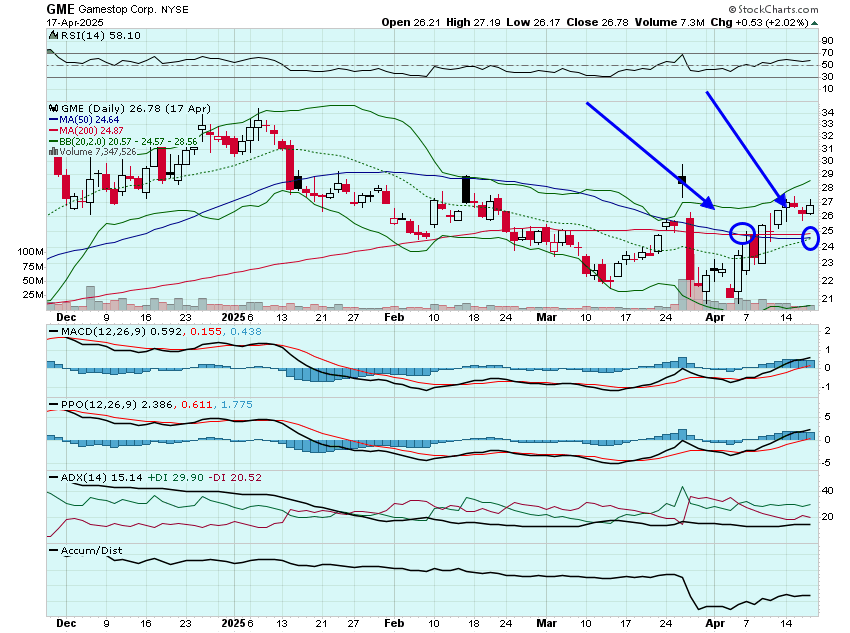Click the red 0.611 PPO signal value
The width and height of the screenshot is (850, 633).
coord(196,404)
